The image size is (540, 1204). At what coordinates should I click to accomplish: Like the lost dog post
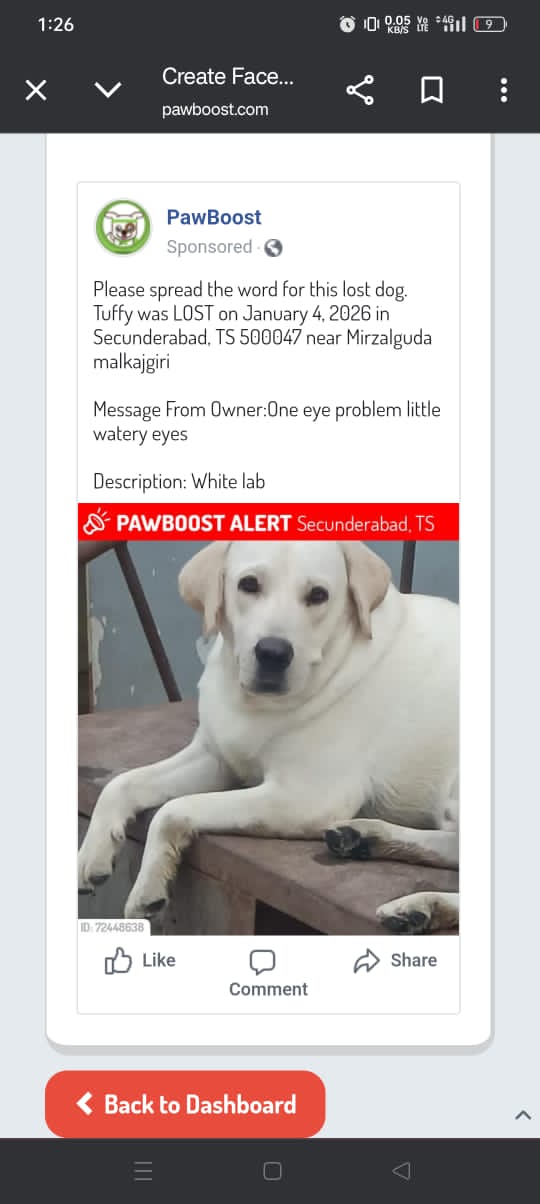point(140,961)
